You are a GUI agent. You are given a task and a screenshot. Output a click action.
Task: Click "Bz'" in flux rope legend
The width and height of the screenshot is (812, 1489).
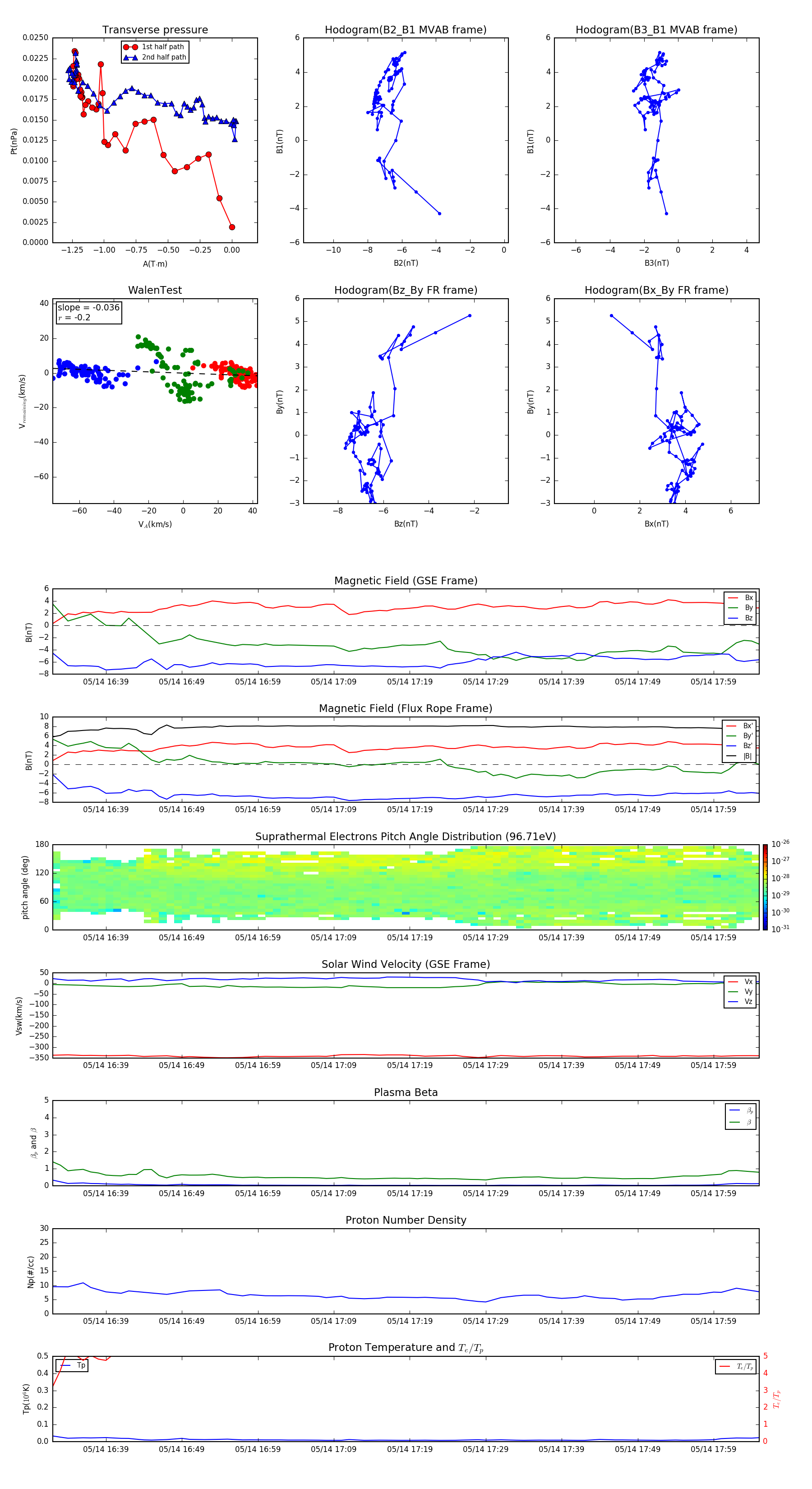click(x=740, y=746)
